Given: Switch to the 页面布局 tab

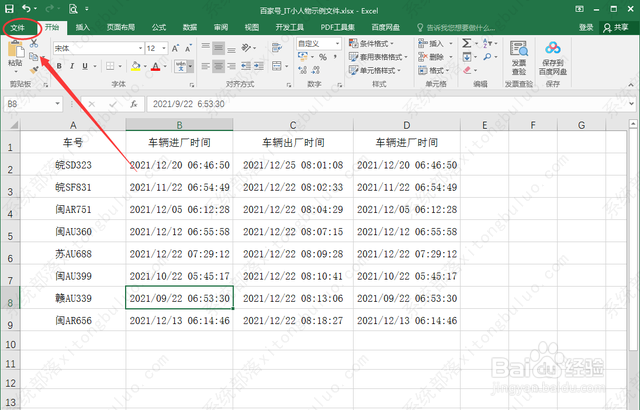Looking at the screenshot, I should pos(121,27).
